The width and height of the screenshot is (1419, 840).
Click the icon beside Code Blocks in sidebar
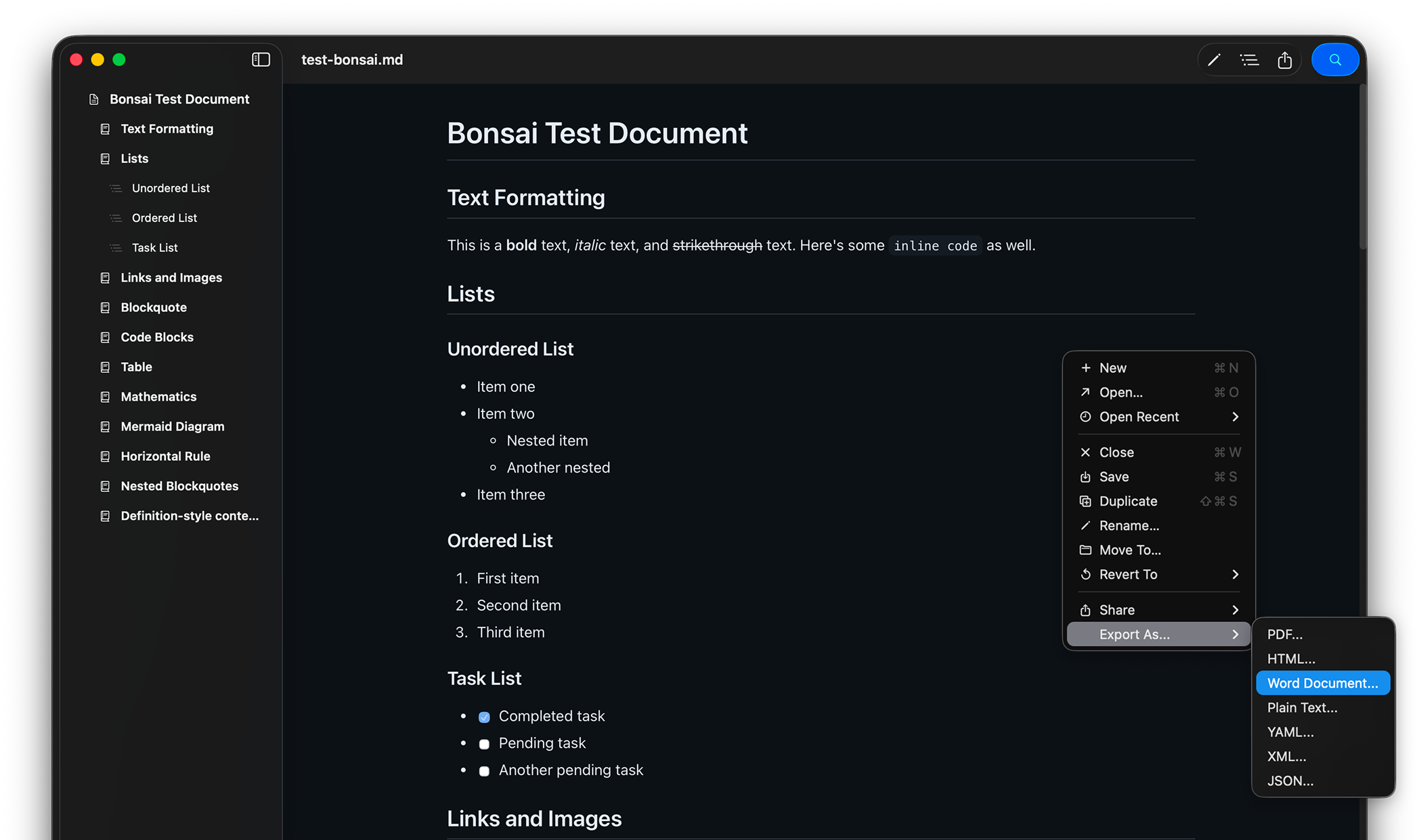[x=105, y=338]
